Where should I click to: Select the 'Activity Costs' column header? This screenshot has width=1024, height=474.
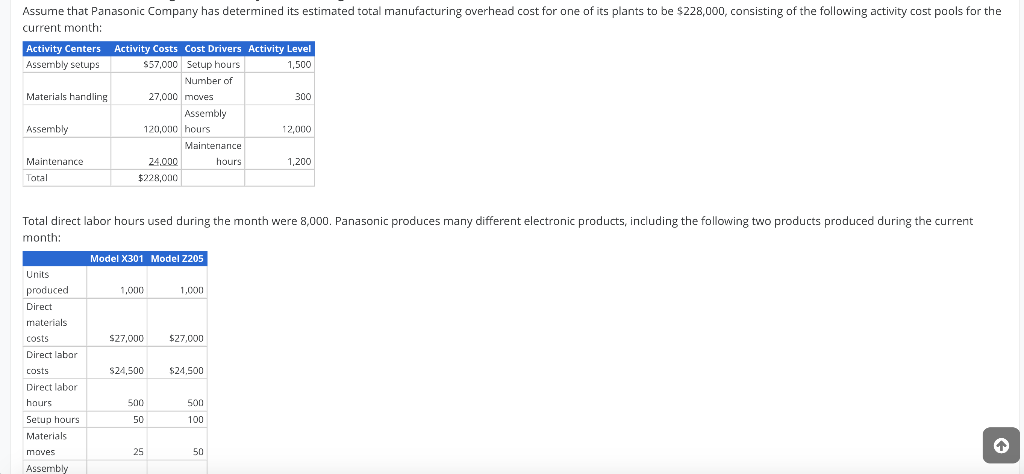146,49
